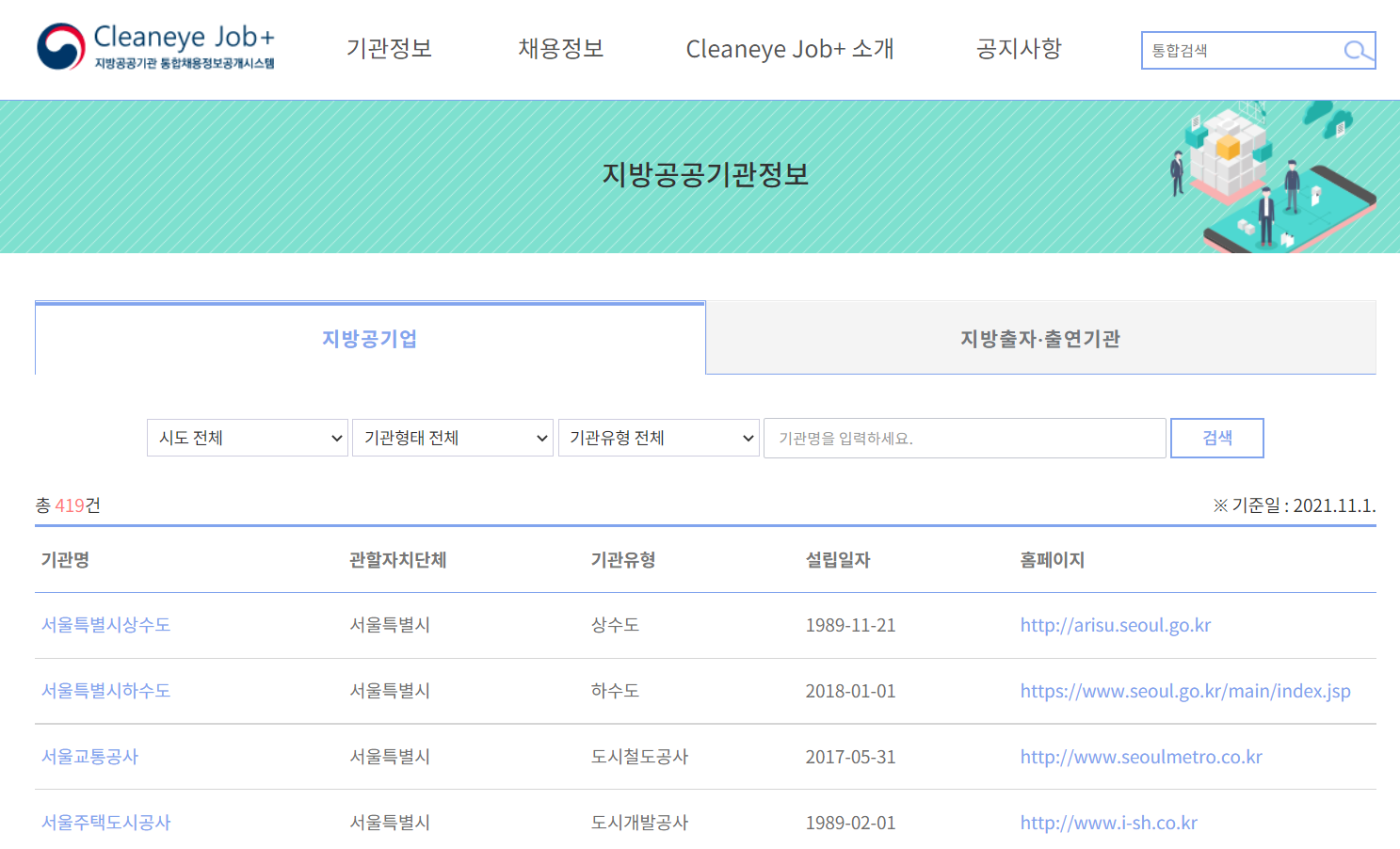Click the date cell 2018-01-01
The image size is (1400, 849).
[850, 691]
